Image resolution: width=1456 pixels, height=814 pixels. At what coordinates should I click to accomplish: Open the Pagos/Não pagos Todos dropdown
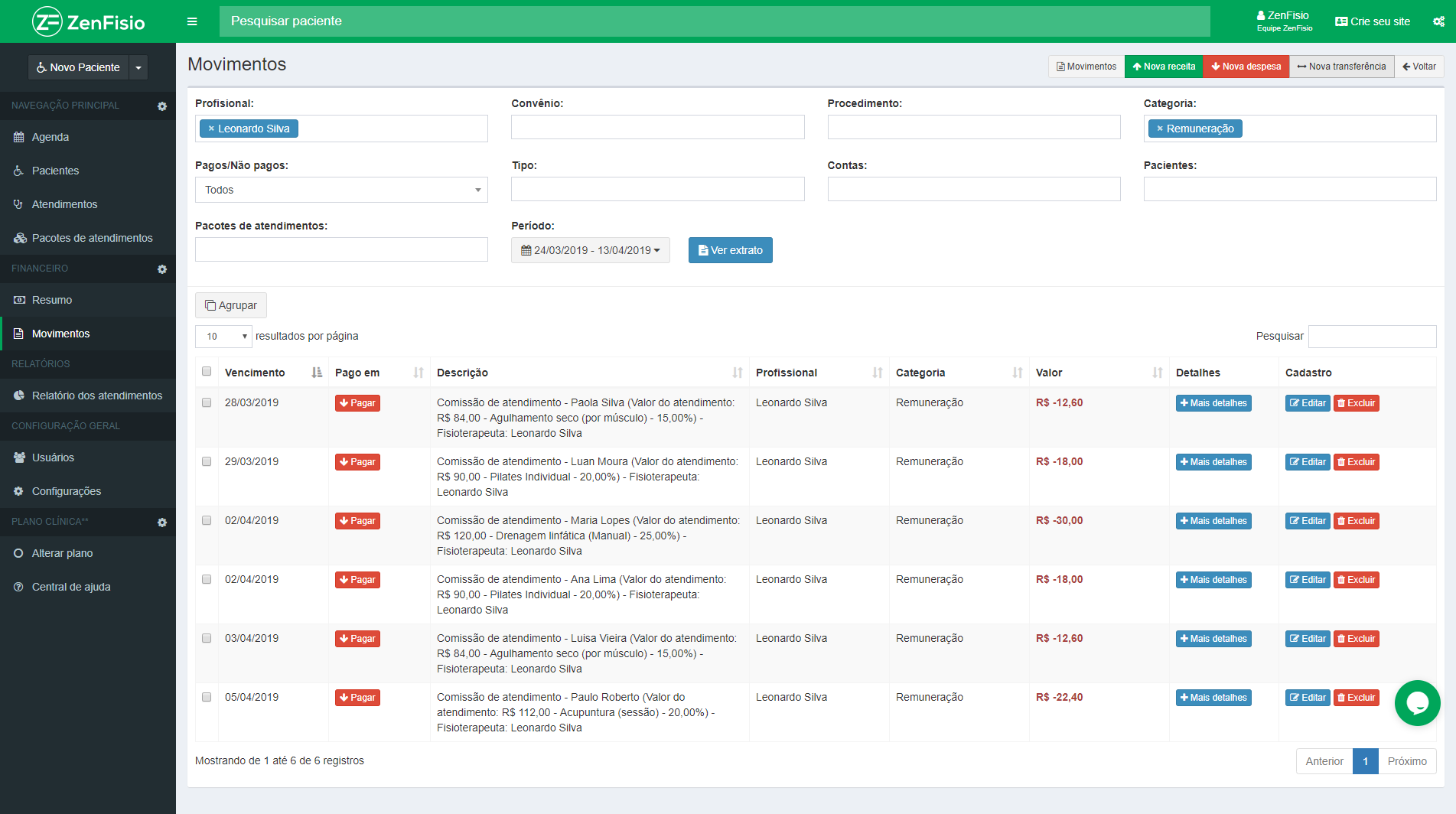click(x=341, y=190)
